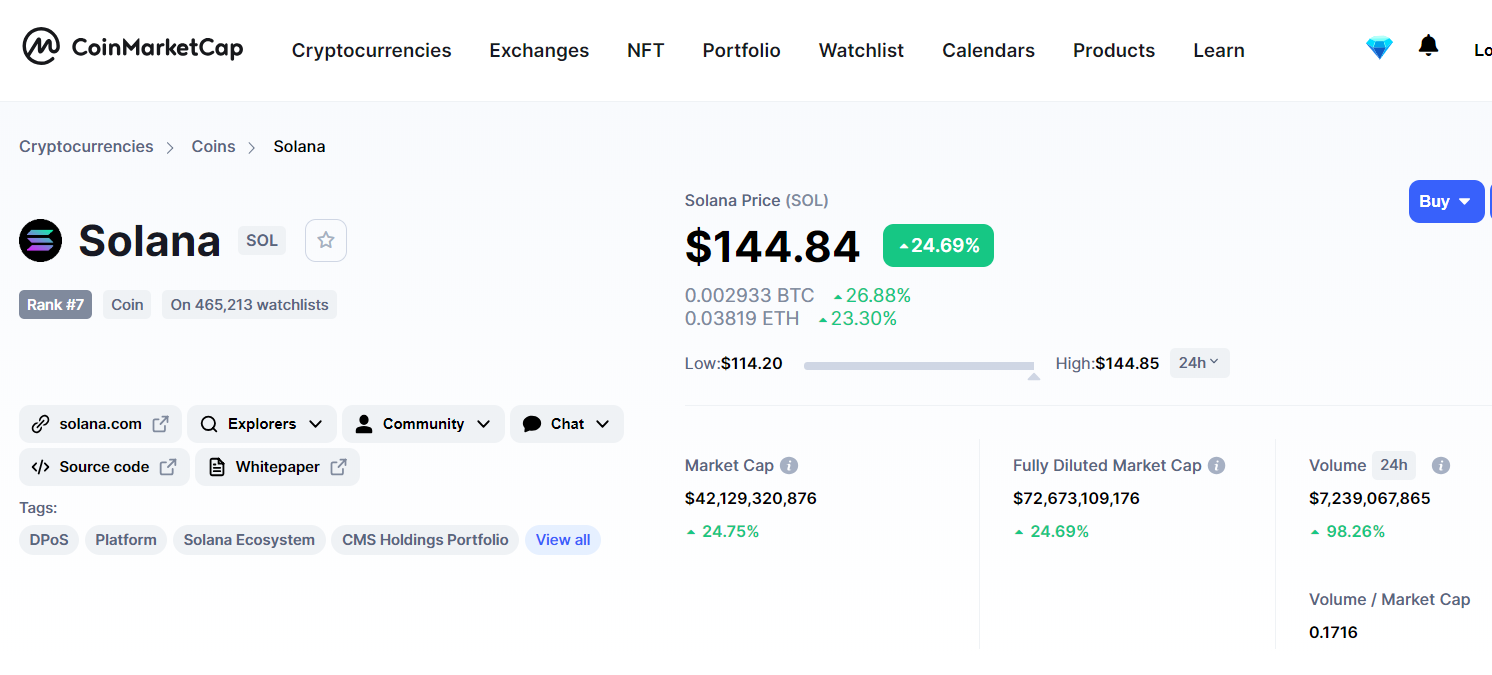Click View all tags

563,540
